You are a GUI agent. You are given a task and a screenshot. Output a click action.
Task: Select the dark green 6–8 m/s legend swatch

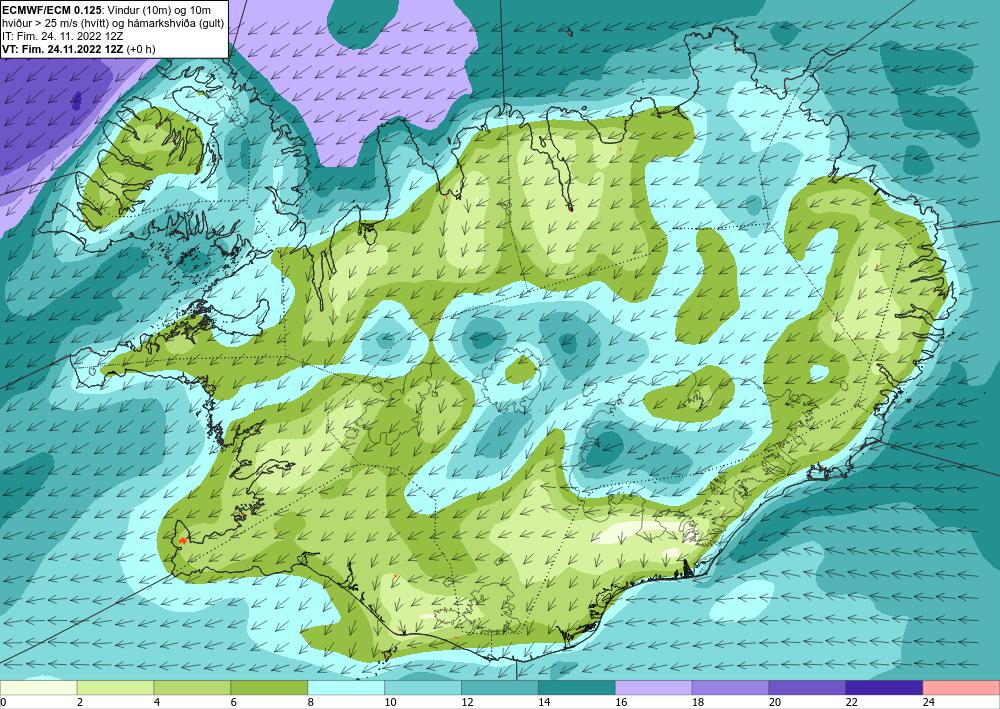pos(269,688)
